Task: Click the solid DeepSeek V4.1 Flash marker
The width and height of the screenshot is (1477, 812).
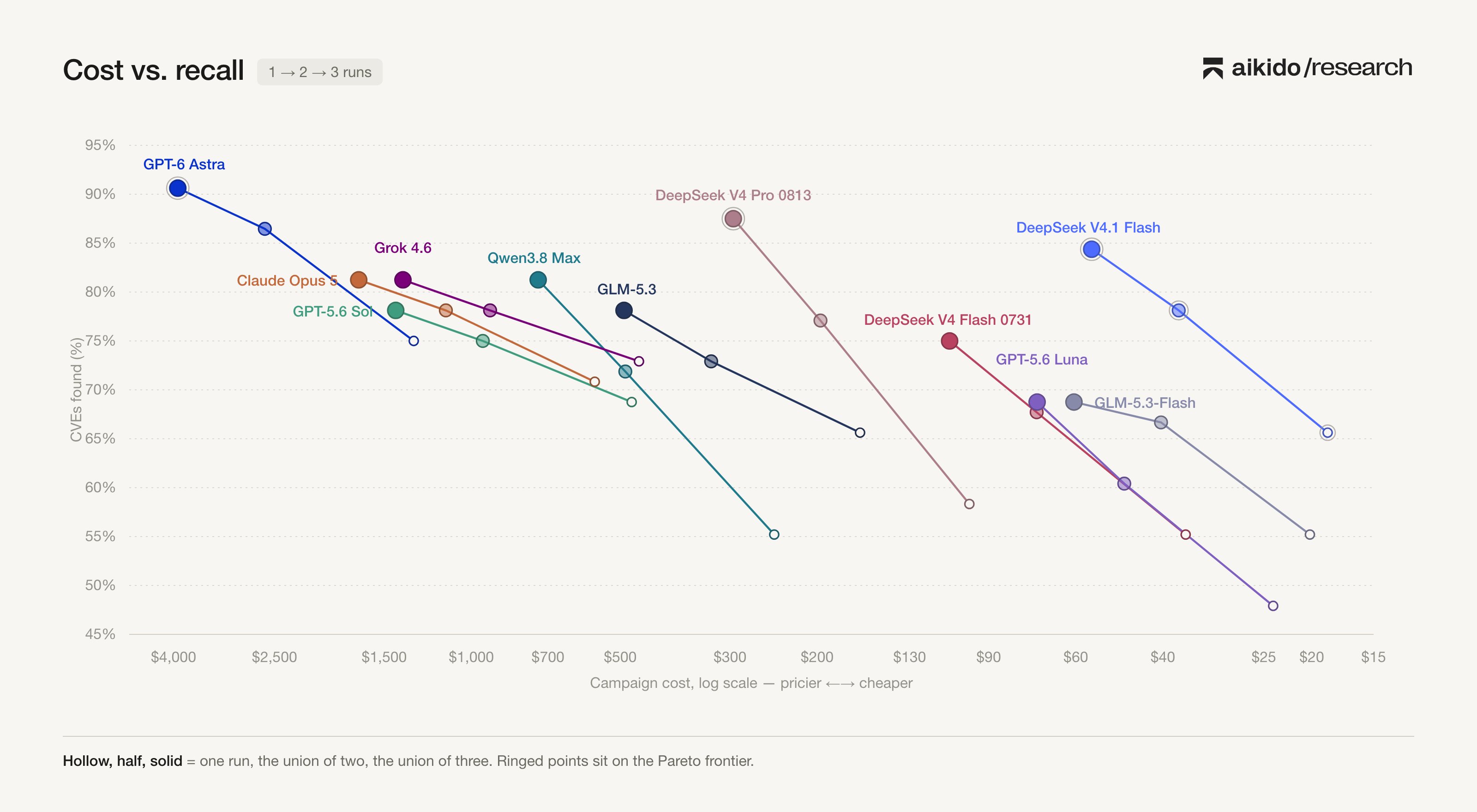Action: [x=1091, y=249]
